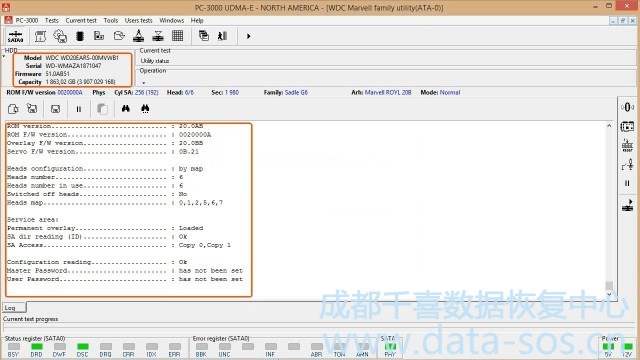Click the power switch icon in right sidebar

tap(627, 165)
